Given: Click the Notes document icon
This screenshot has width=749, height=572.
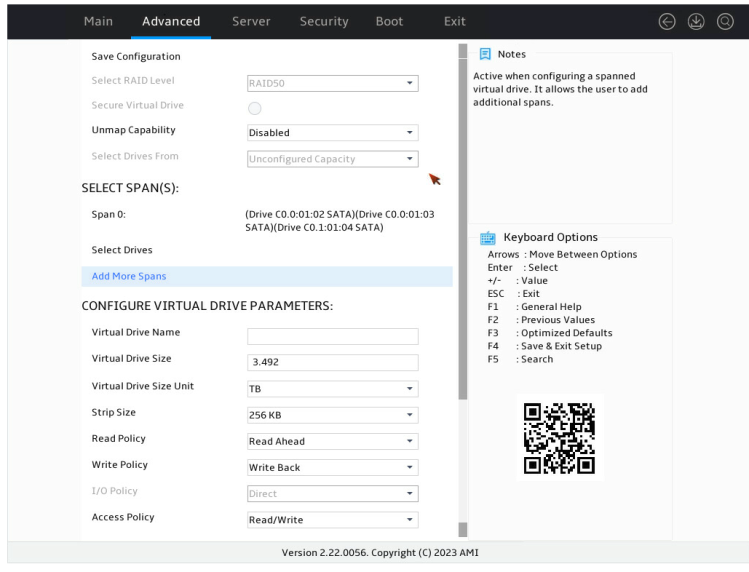Looking at the screenshot, I should coord(485,54).
